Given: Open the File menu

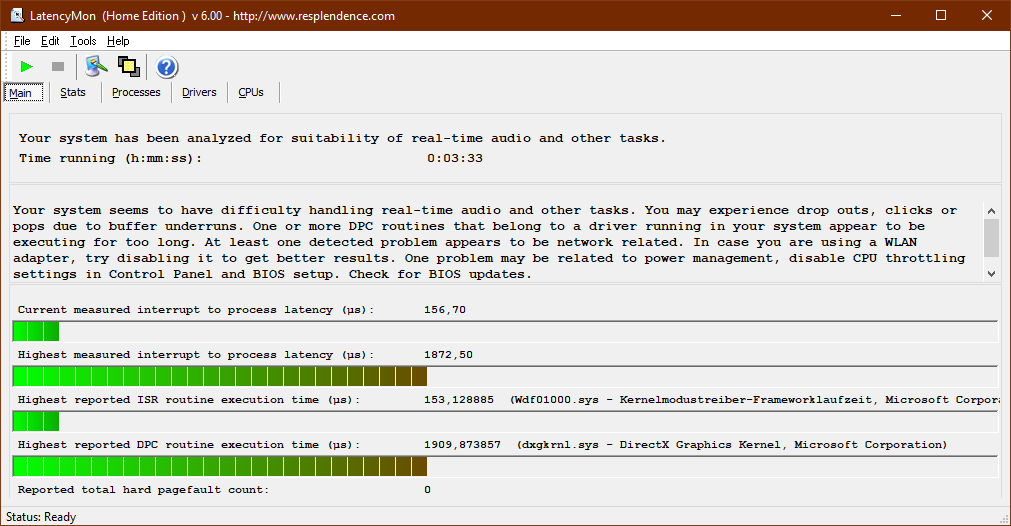Looking at the screenshot, I should [22, 41].
